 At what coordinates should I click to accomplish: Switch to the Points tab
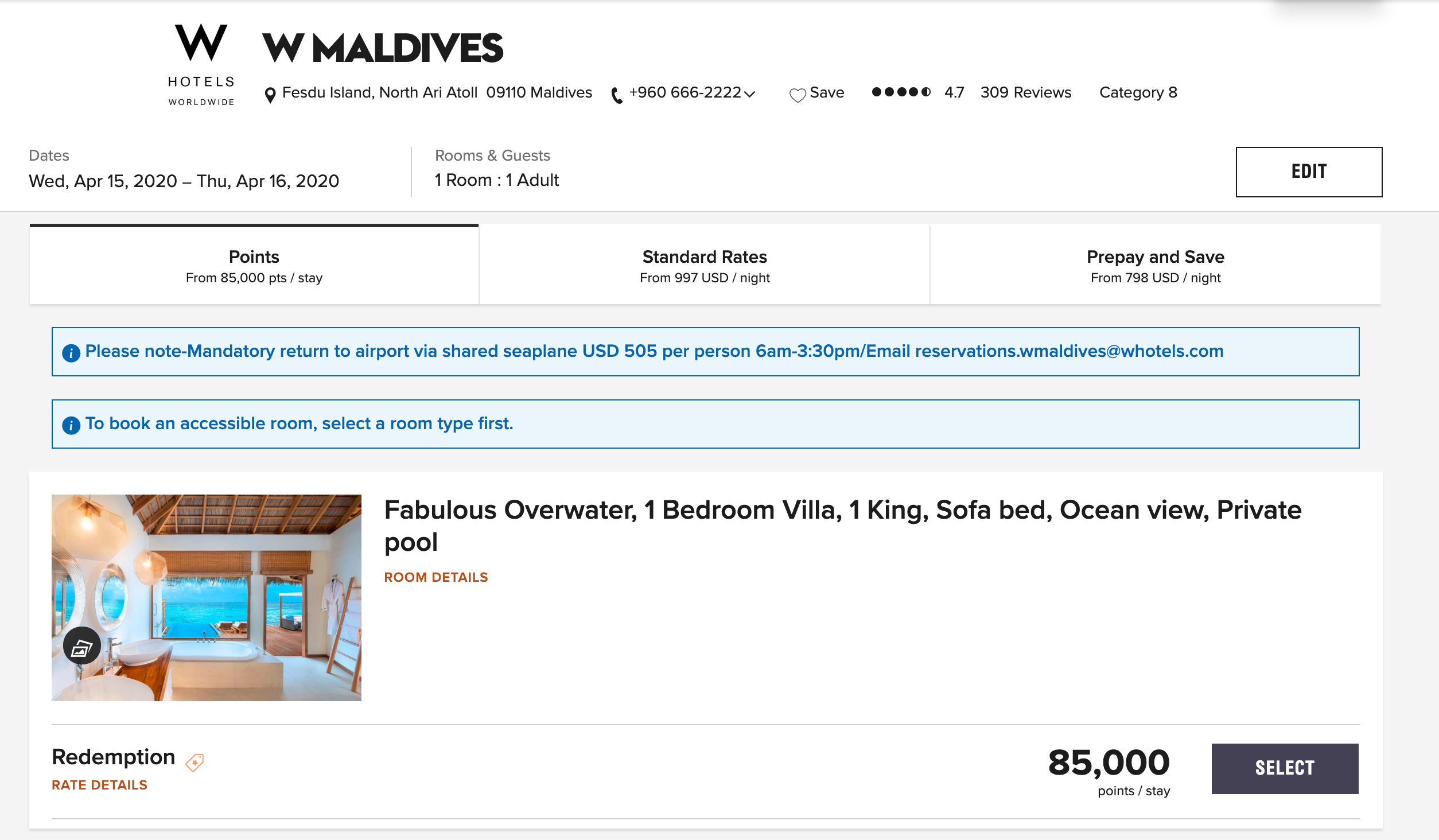tap(254, 266)
